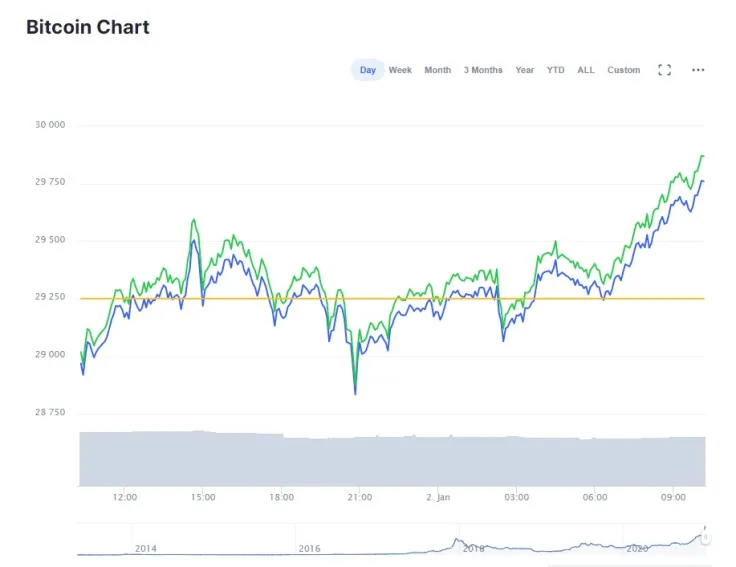
Task: Enter fullscreen chart view
Action: tap(664, 70)
